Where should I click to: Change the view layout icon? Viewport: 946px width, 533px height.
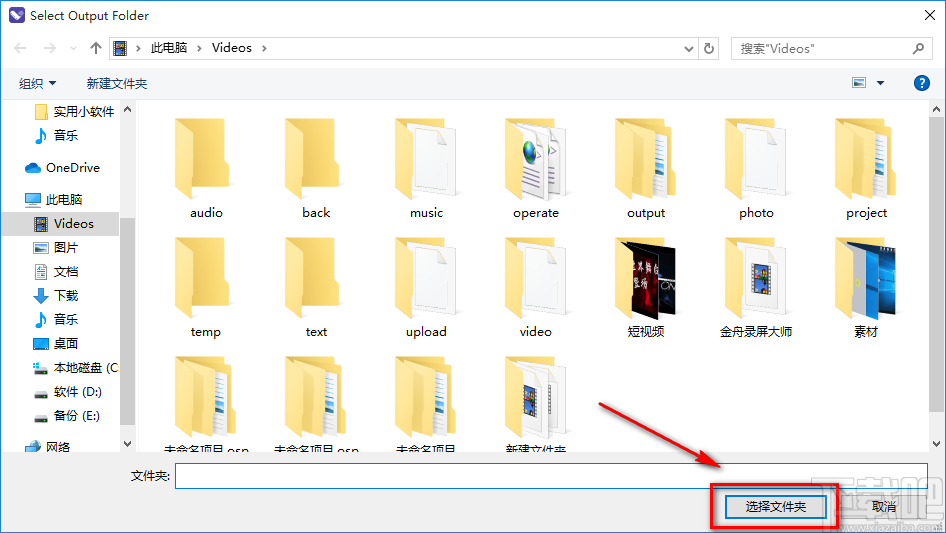click(859, 83)
